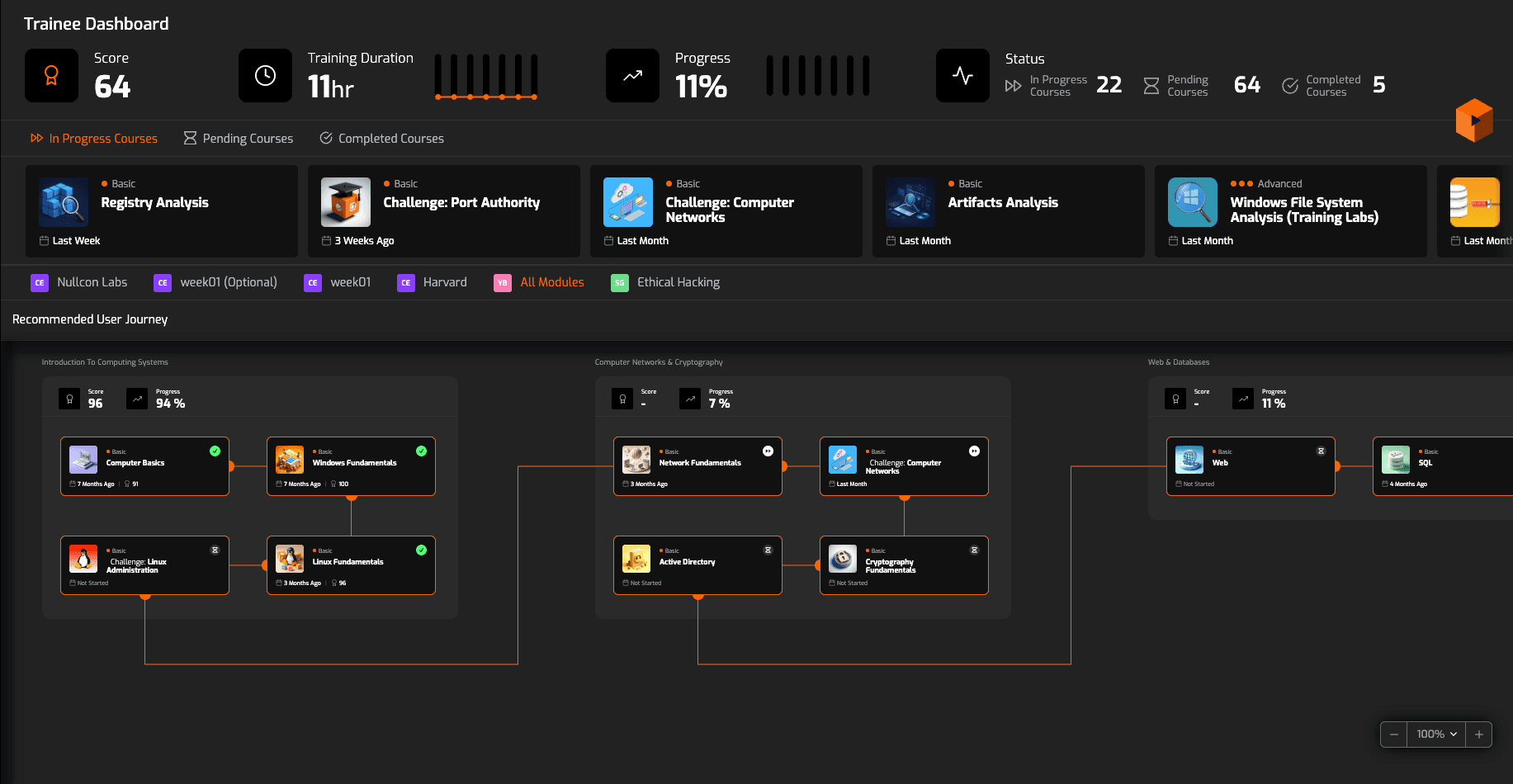Viewport: 1513px width, 784px height.
Task: Switch to In Progress Courses tab
Action: point(94,139)
